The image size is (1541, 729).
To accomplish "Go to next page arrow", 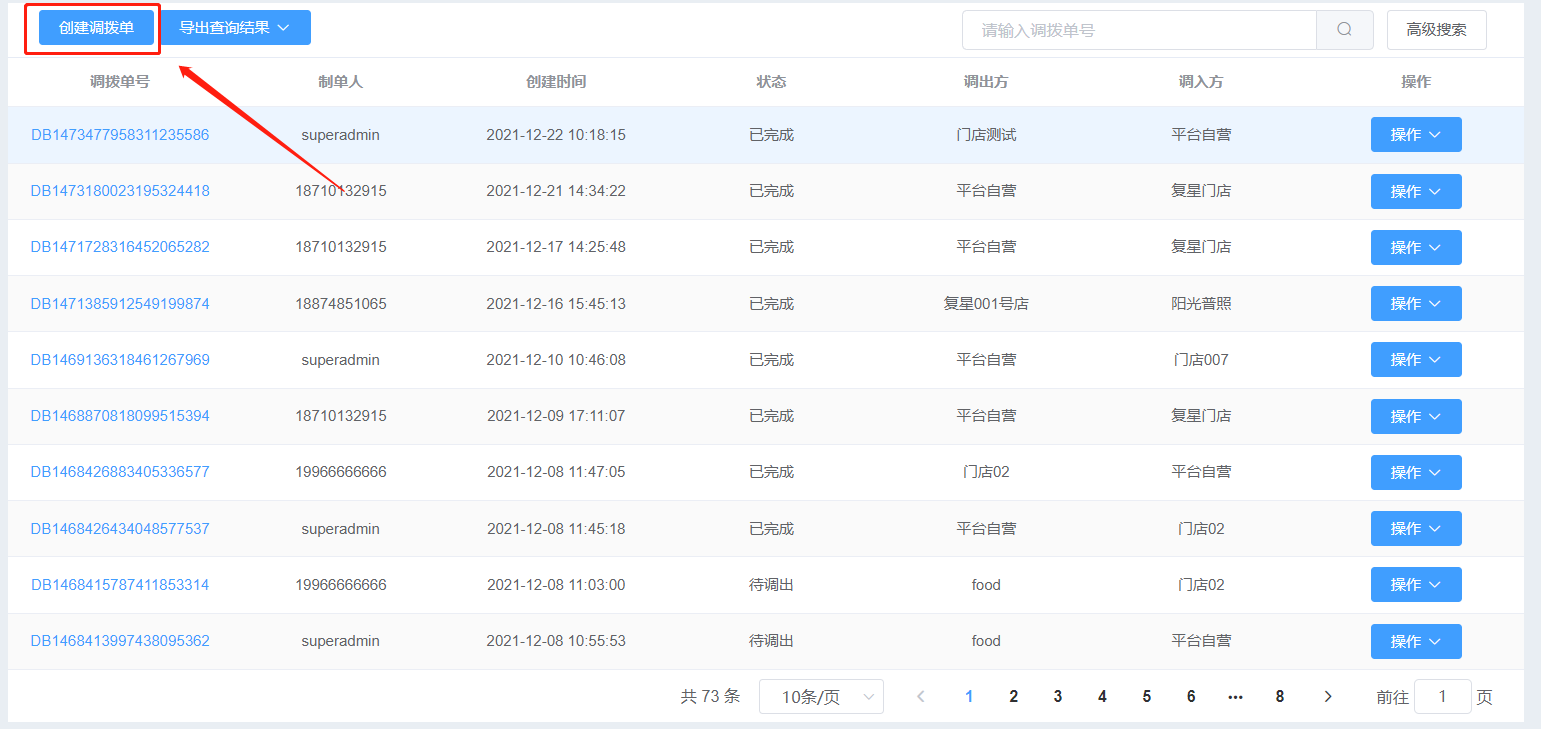I will tap(1328, 697).
